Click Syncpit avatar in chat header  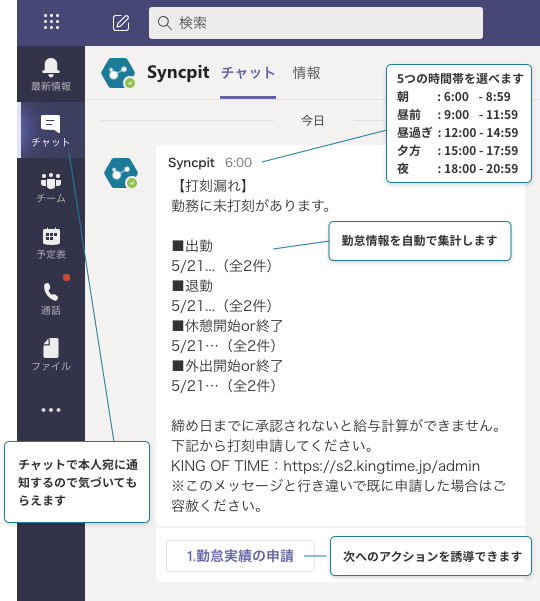click(x=118, y=73)
